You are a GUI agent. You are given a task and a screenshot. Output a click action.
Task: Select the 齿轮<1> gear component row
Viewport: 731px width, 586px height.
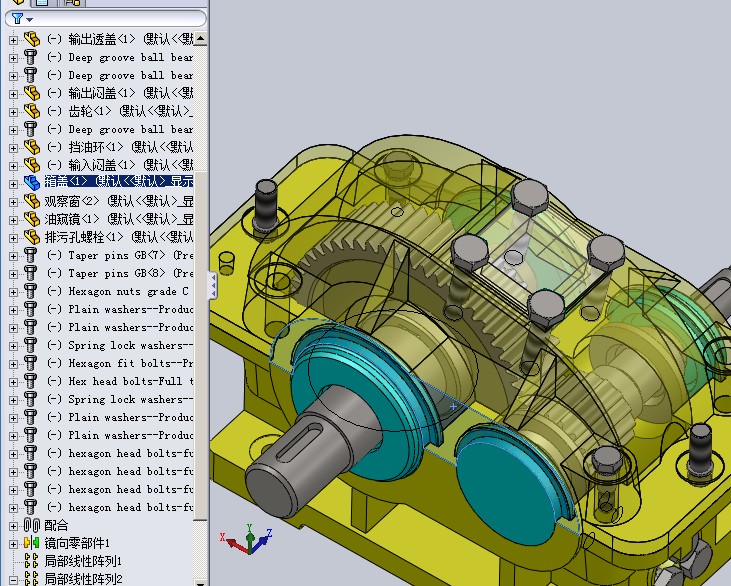pos(120,111)
